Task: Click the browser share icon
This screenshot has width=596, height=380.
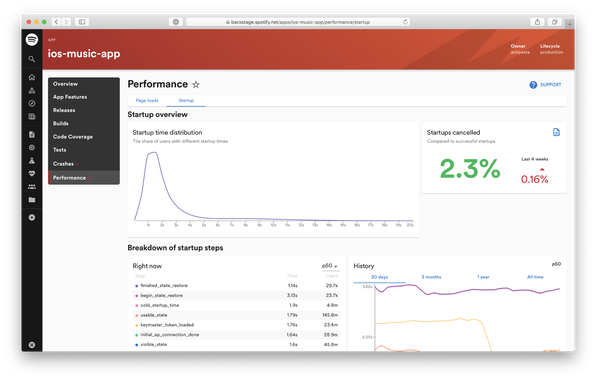Action: click(x=537, y=22)
